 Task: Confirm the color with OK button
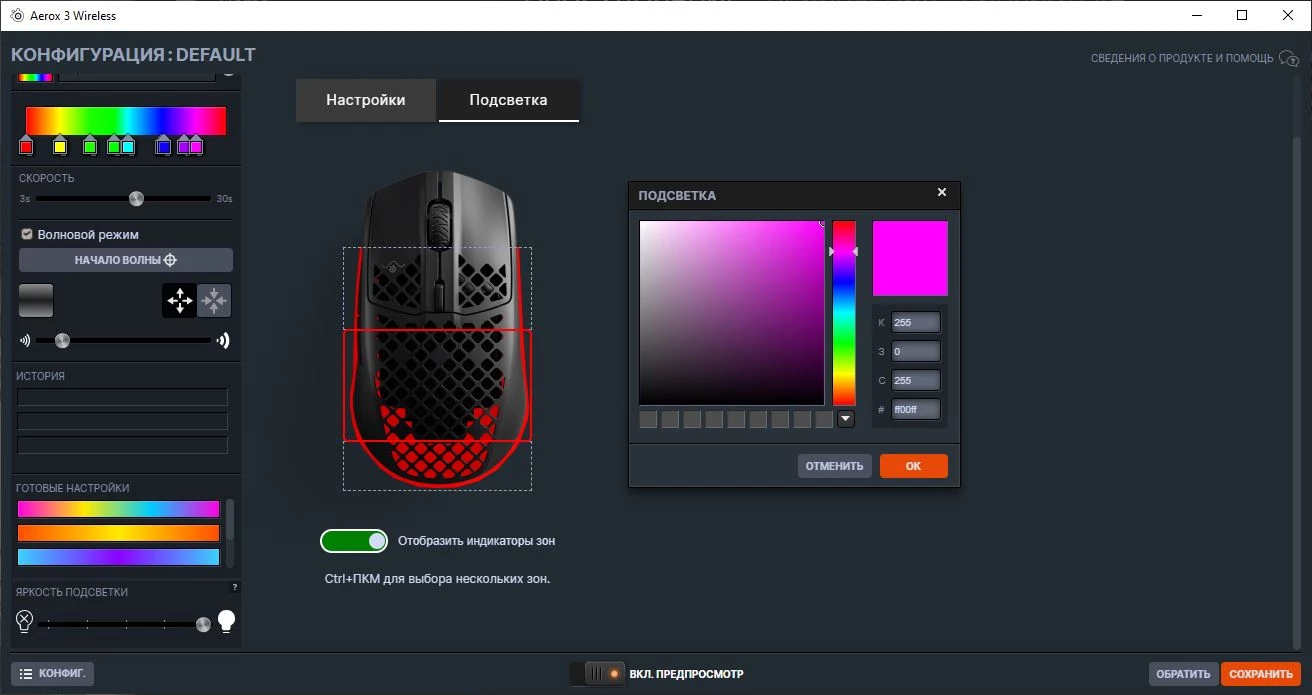913,466
